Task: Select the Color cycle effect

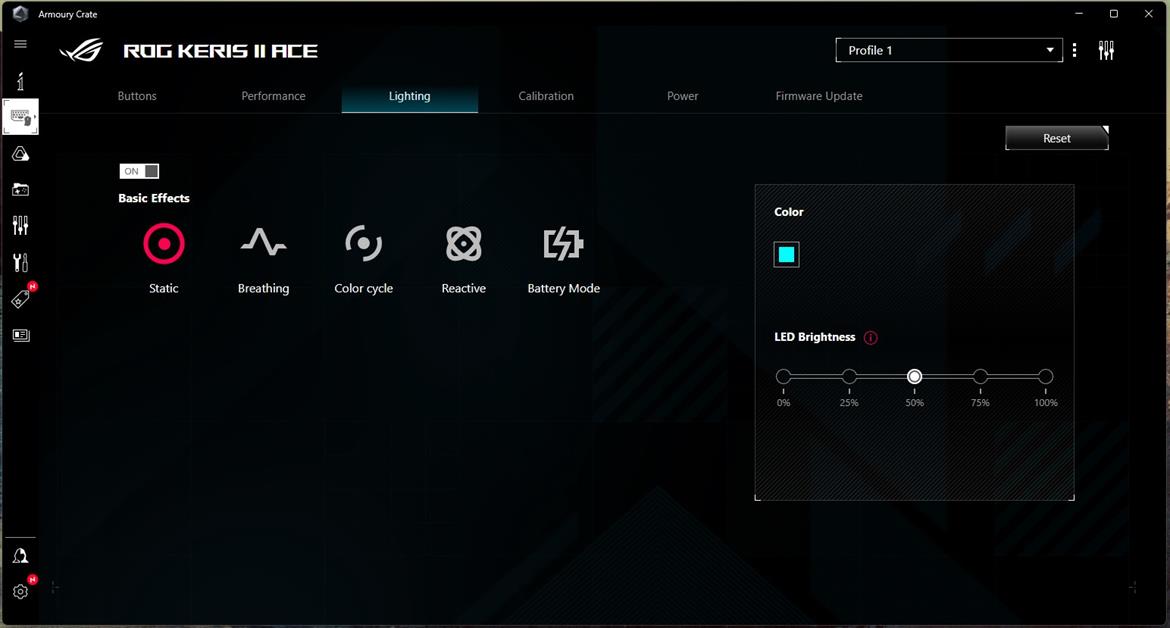Action: (x=363, y=243)
